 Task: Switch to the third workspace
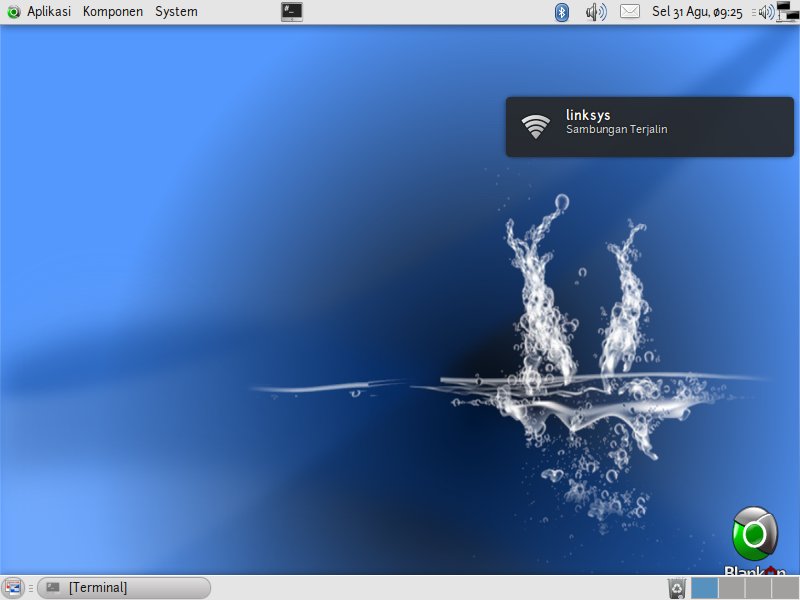[758, 588]
